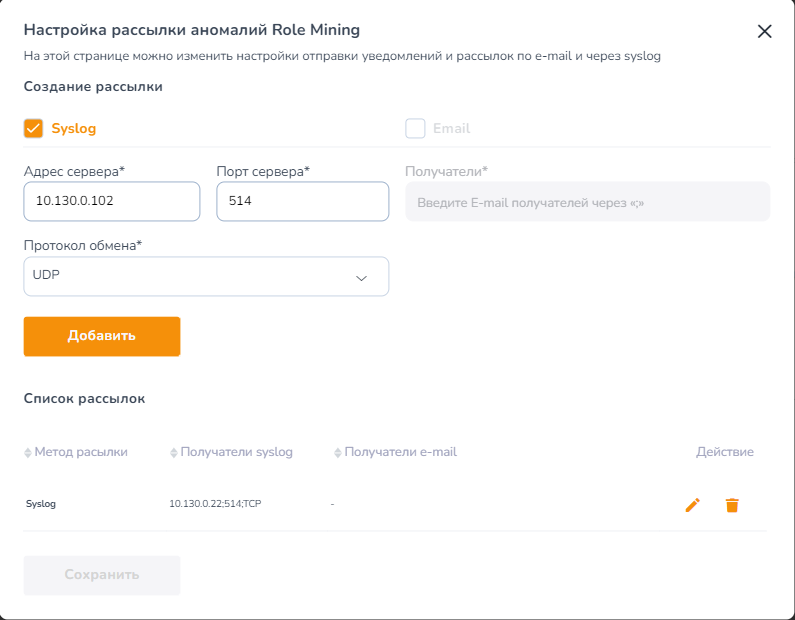The width and height of the screenshot is (795, 620).
Task: Enable the Email checkbox
Action: coord(415,128)
